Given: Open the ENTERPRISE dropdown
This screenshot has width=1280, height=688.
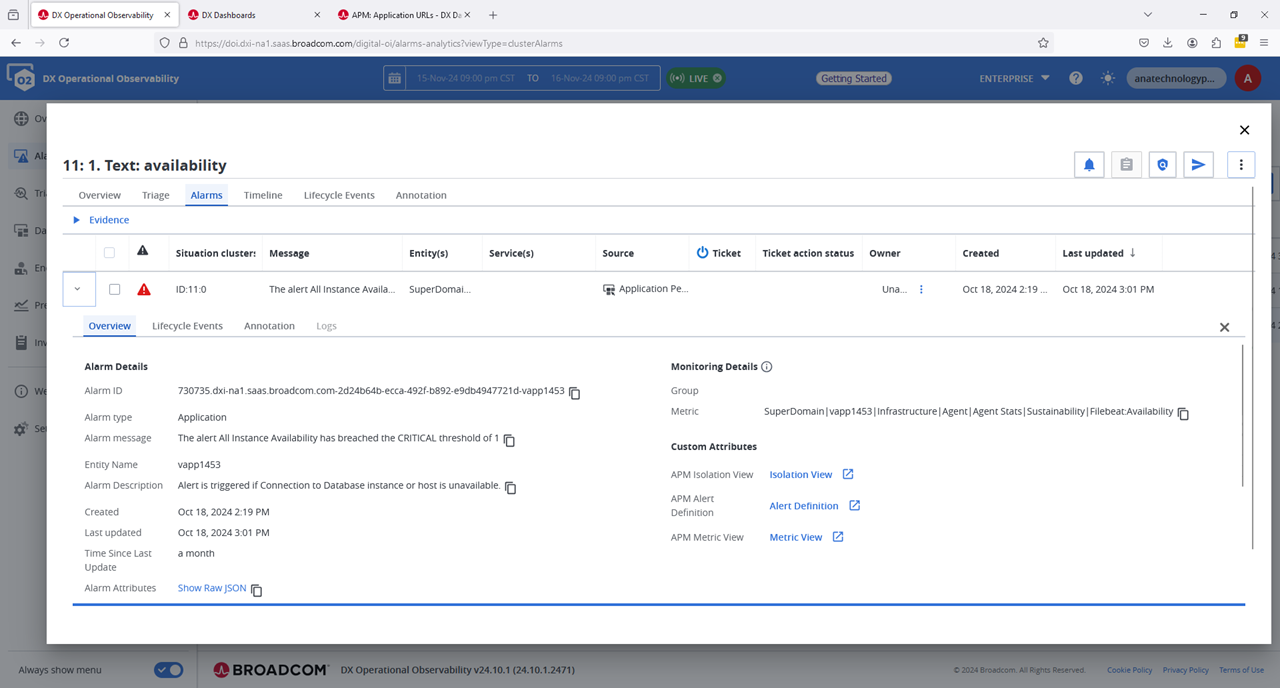Looking at the screenshot, I should 1014,78.
